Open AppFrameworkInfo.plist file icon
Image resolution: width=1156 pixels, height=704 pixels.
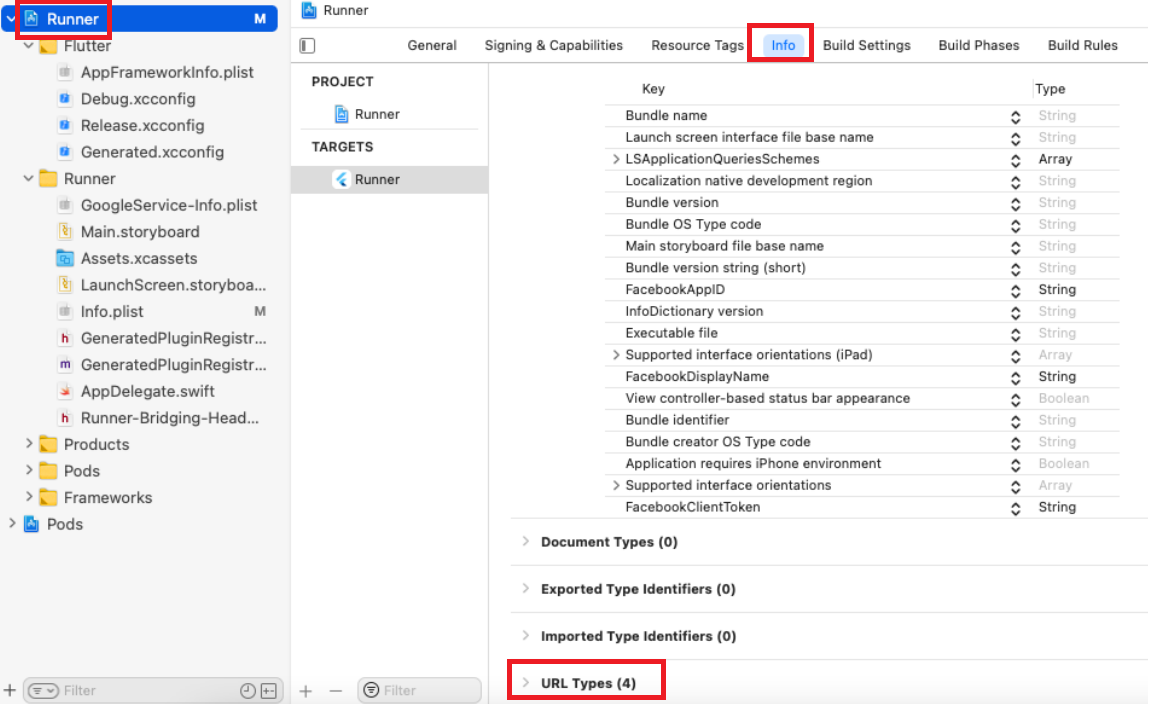point(65,72)
